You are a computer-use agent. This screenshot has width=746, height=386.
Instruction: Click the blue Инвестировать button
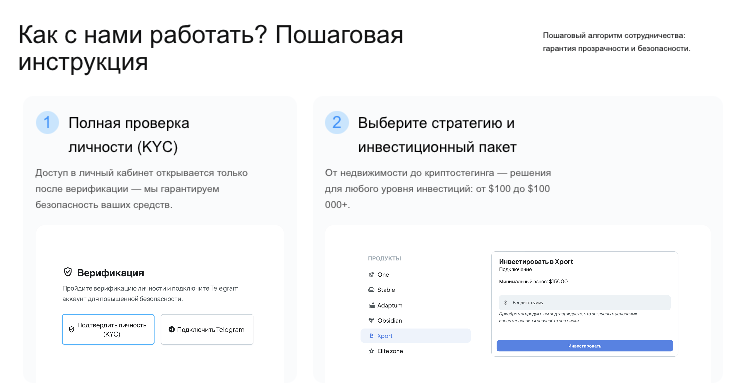tap(585, 346)
